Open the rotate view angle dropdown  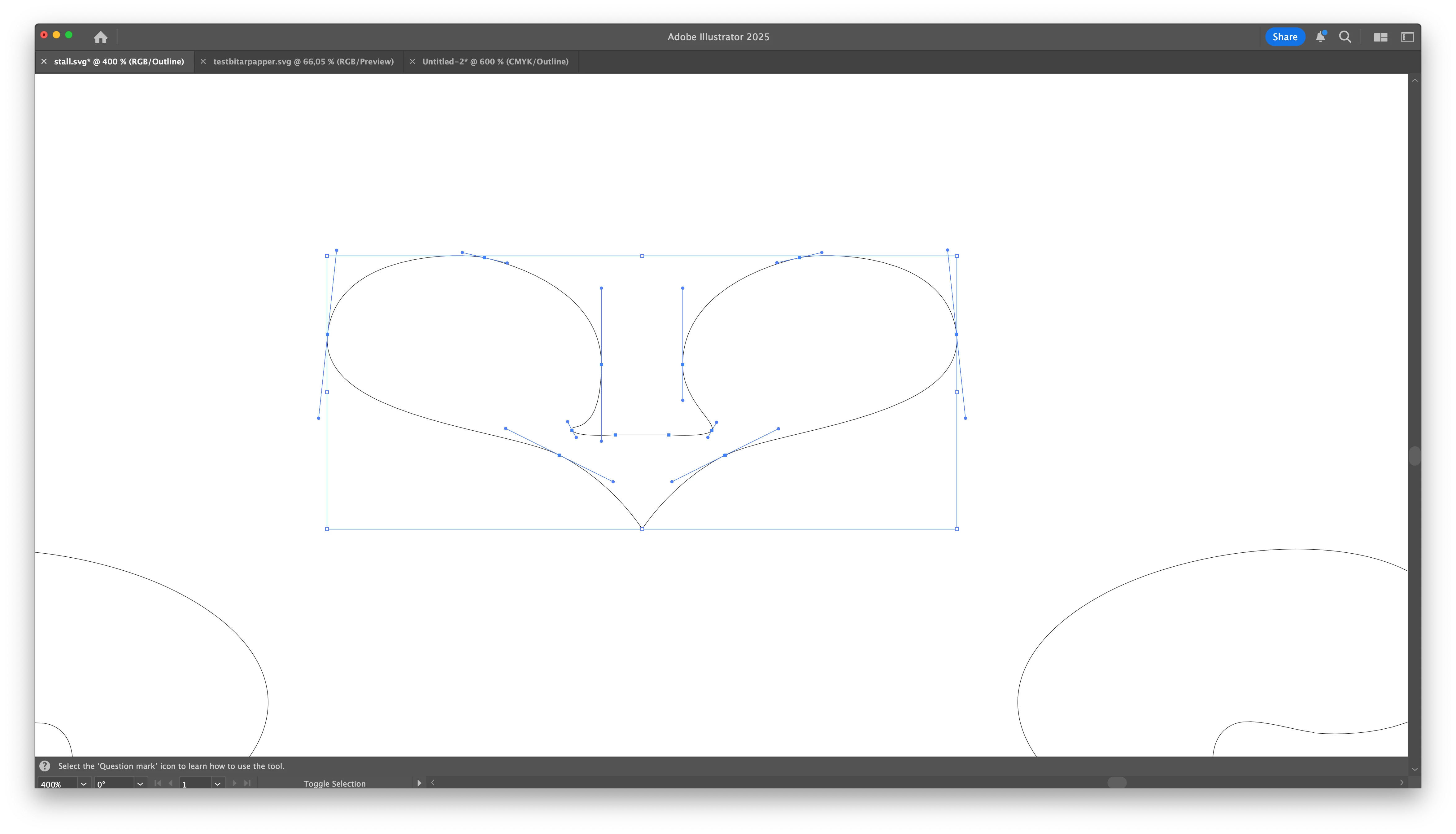(x=140, y=784)
